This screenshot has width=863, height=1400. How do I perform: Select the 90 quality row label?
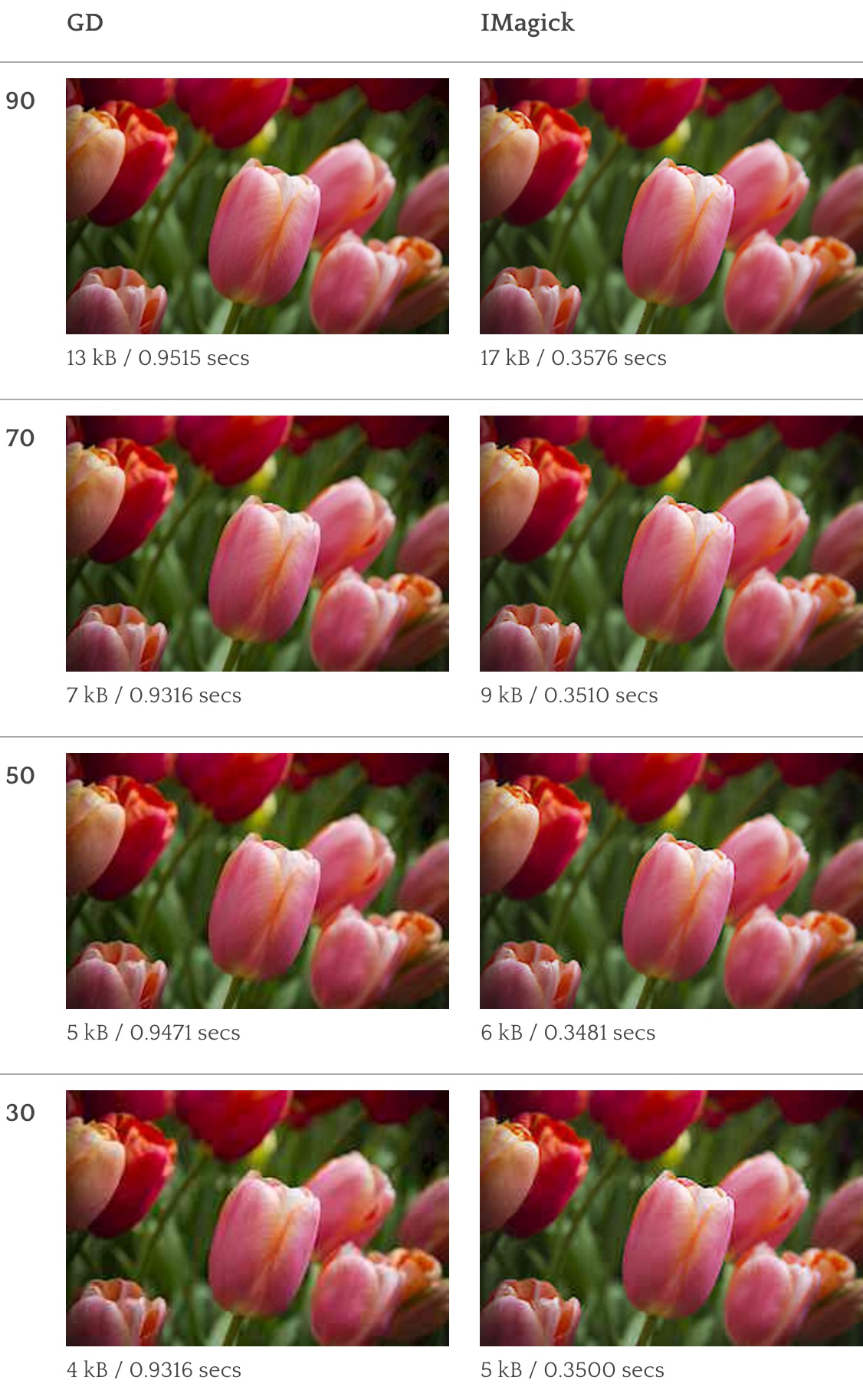pos(20,100)
